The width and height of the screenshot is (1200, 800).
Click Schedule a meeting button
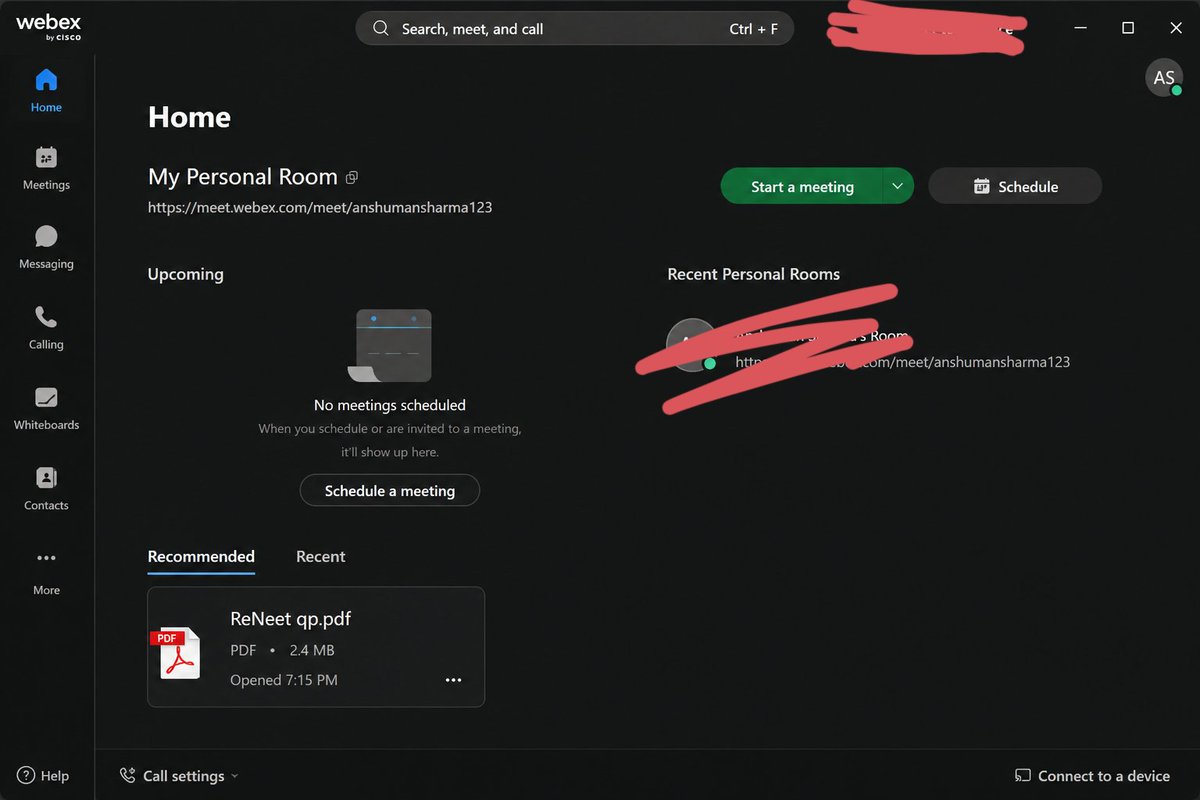point(390,491)
